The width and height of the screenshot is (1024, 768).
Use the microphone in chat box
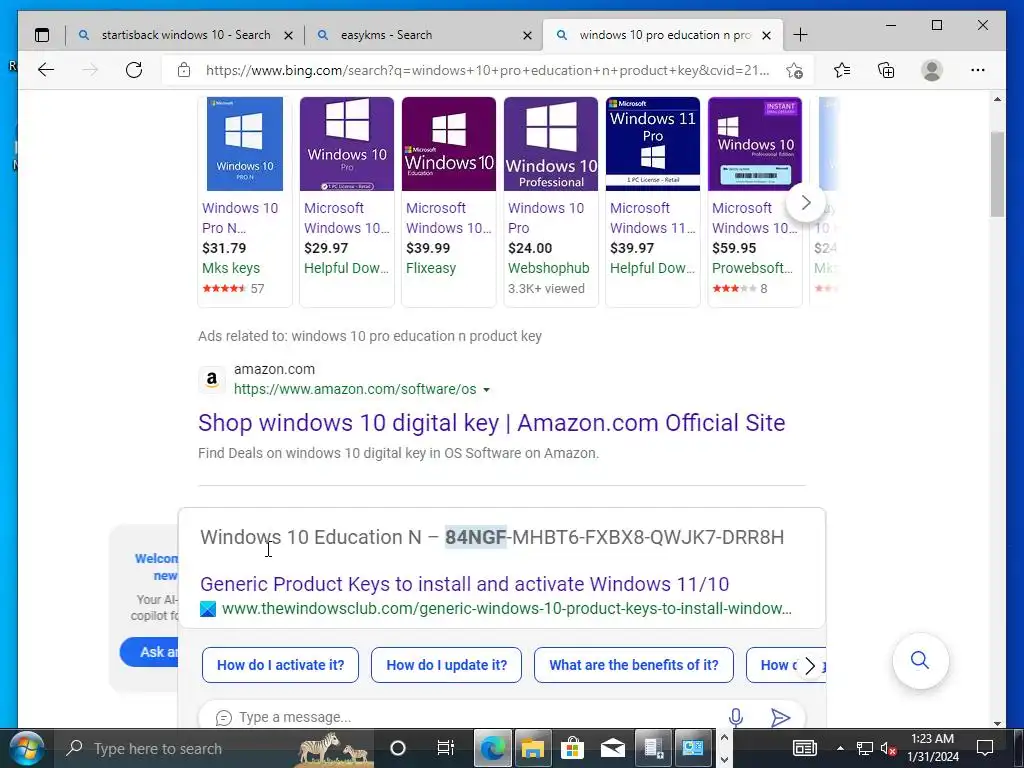tap(736, 717)
